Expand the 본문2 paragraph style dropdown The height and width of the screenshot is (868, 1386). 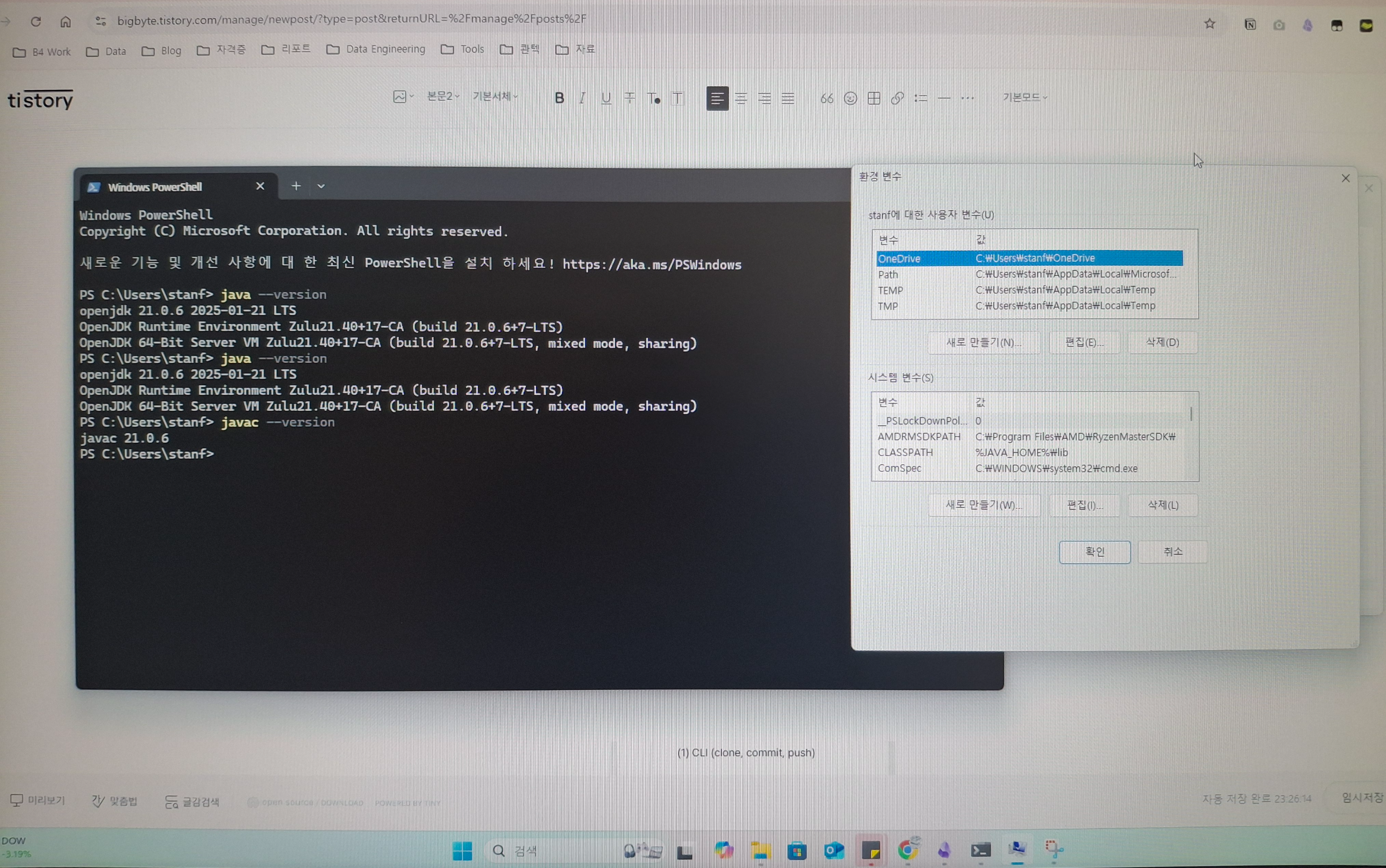point(442,97)
